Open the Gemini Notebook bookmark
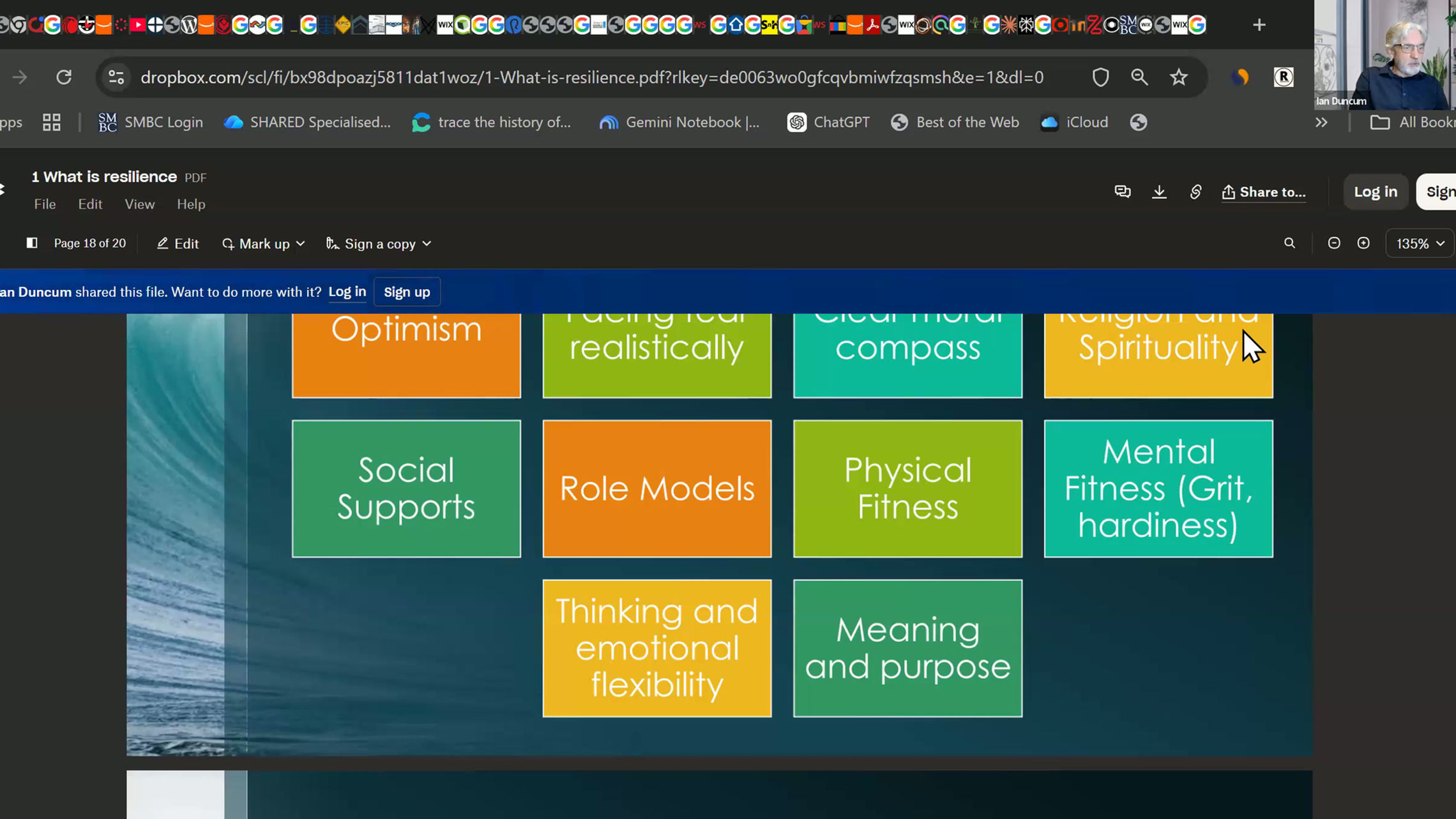Image resolution: width=1456 pixels, height=819 pixels. pyautogui.click(x=679, y=122)
